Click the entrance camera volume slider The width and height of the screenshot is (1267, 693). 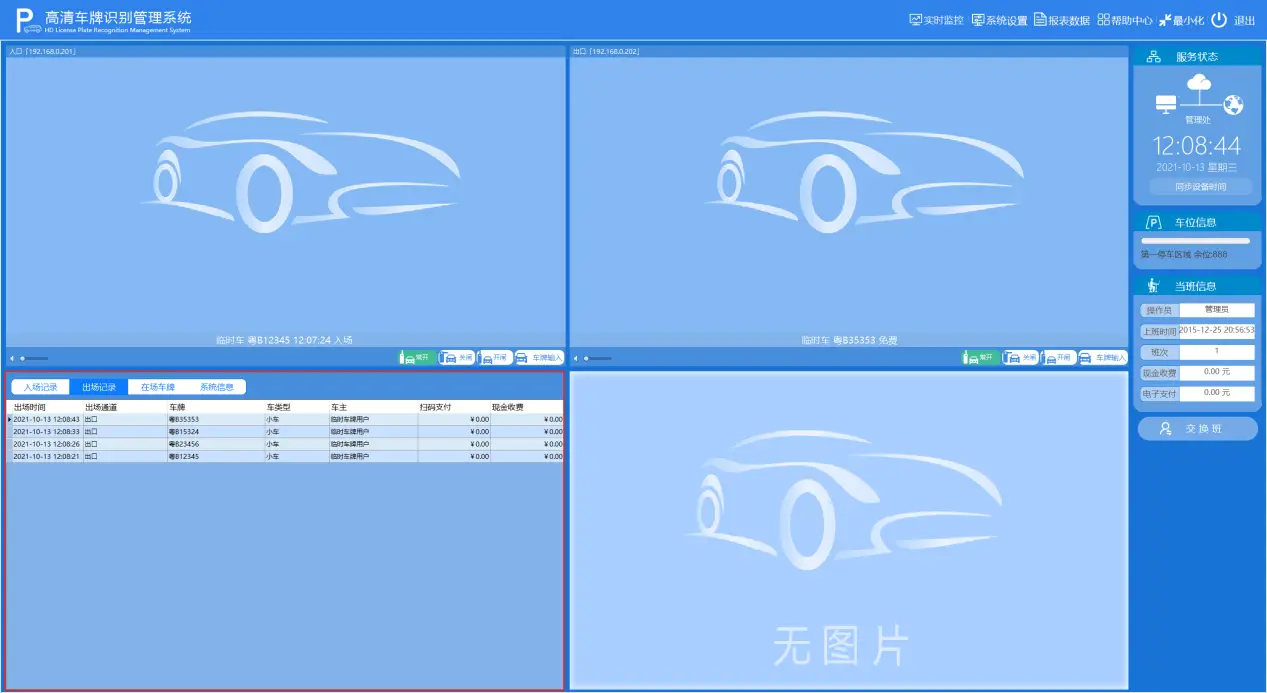tap(34, 358)
